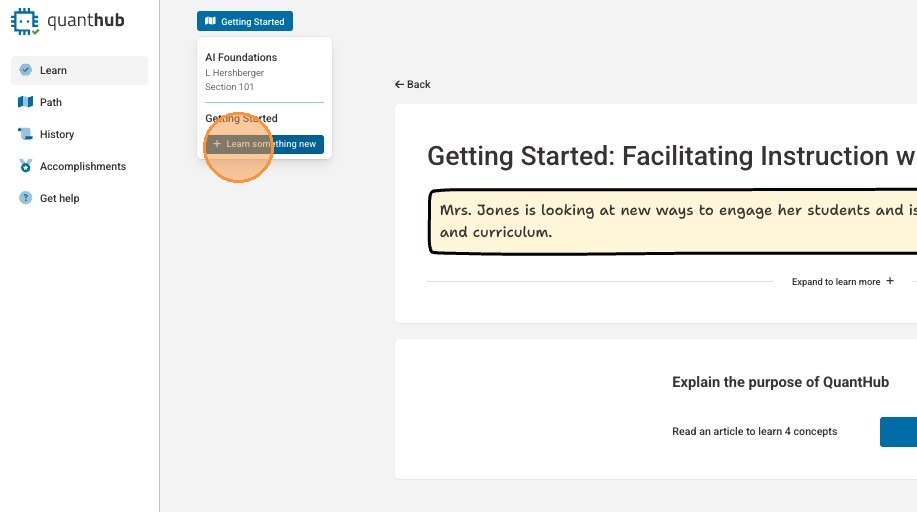Screen dimensions: 917x512
Task: Click the AI Foundations course title
Action: [x=241, y=57]
